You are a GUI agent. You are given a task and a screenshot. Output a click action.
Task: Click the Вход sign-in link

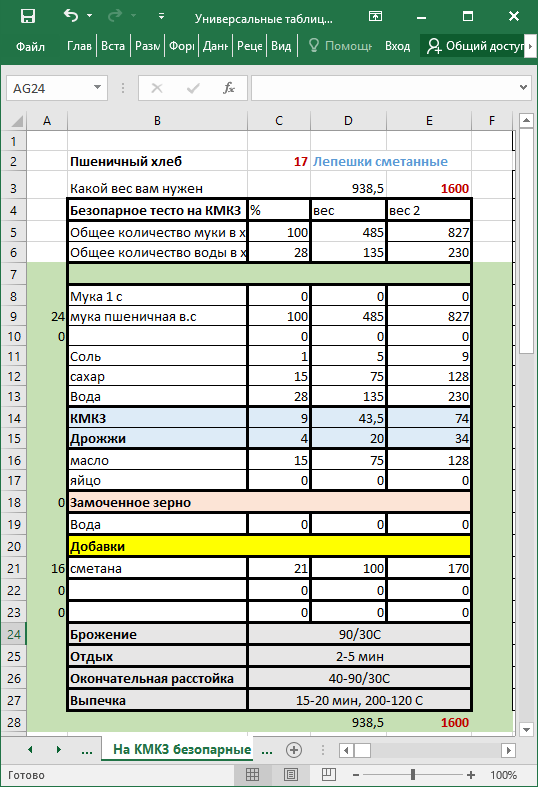tap(397, 46)
